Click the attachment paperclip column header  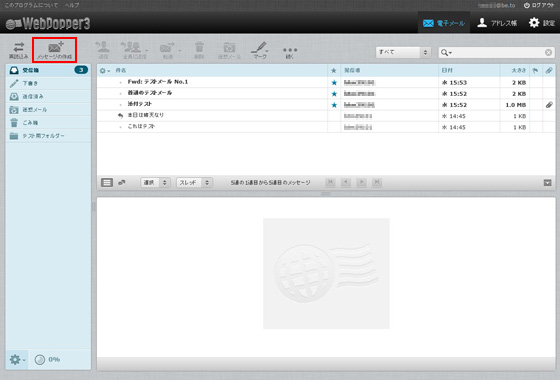coord(549,71)
